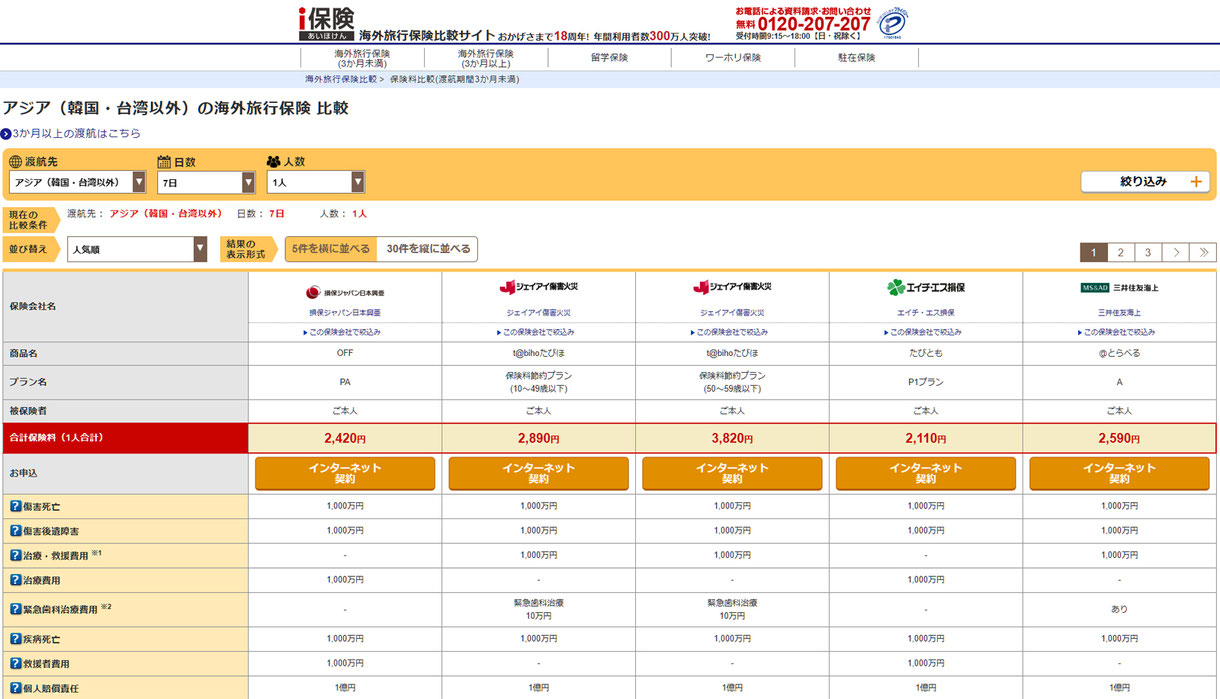Click 三井住友海上 company name link
Screen dimensions: 1220x699
(x=1119, y=313)
